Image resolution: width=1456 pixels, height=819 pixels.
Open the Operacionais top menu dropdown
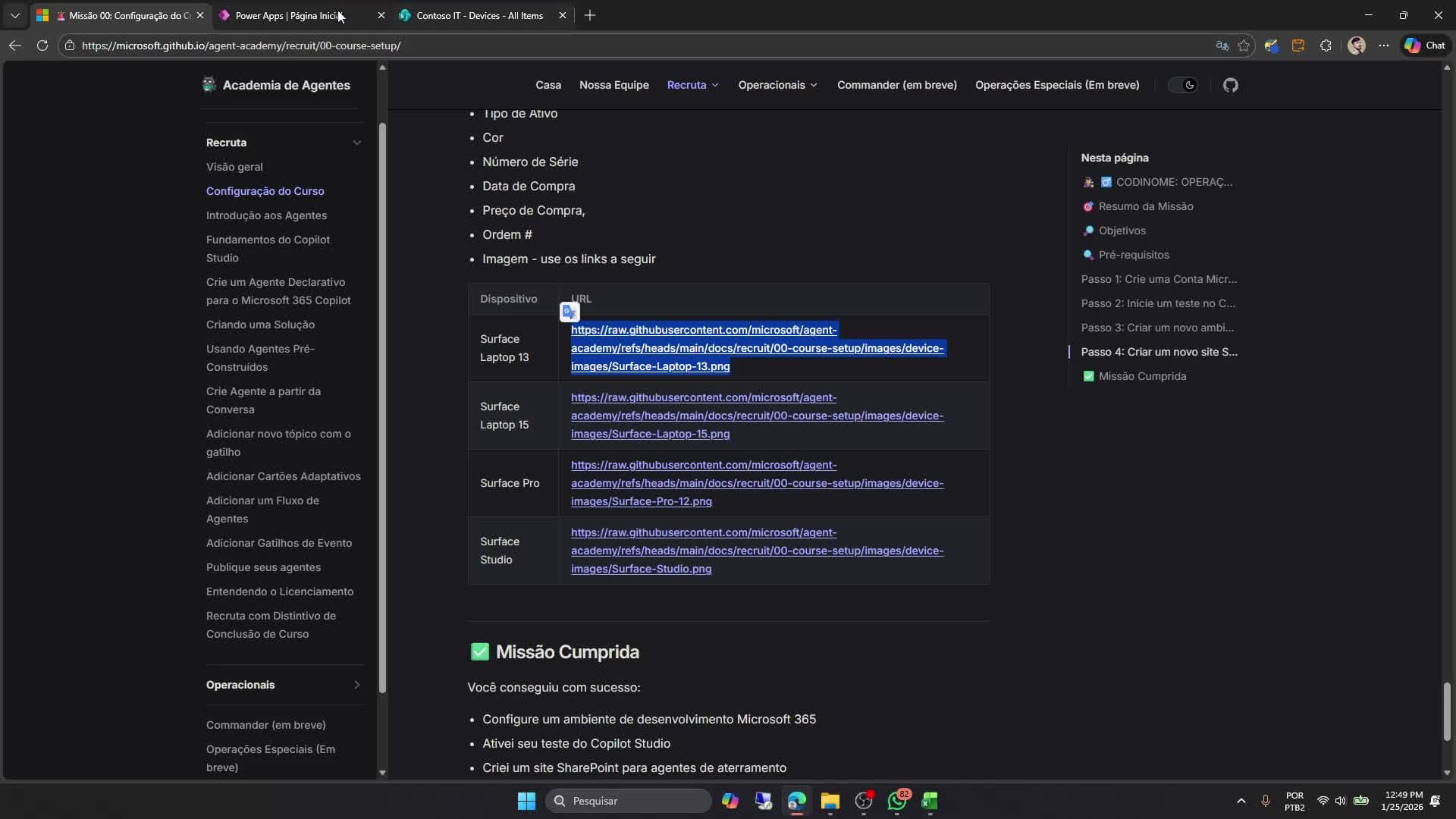pos(777,85)
